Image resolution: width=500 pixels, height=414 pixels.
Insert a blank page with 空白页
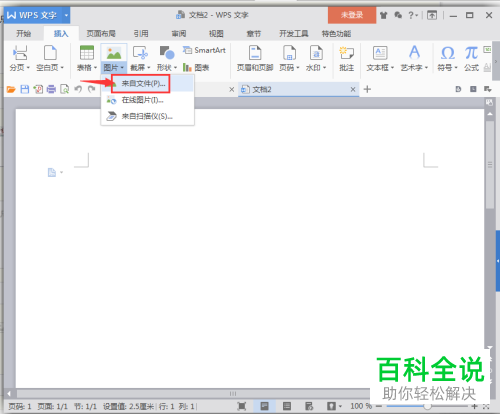tap(50, 53)
